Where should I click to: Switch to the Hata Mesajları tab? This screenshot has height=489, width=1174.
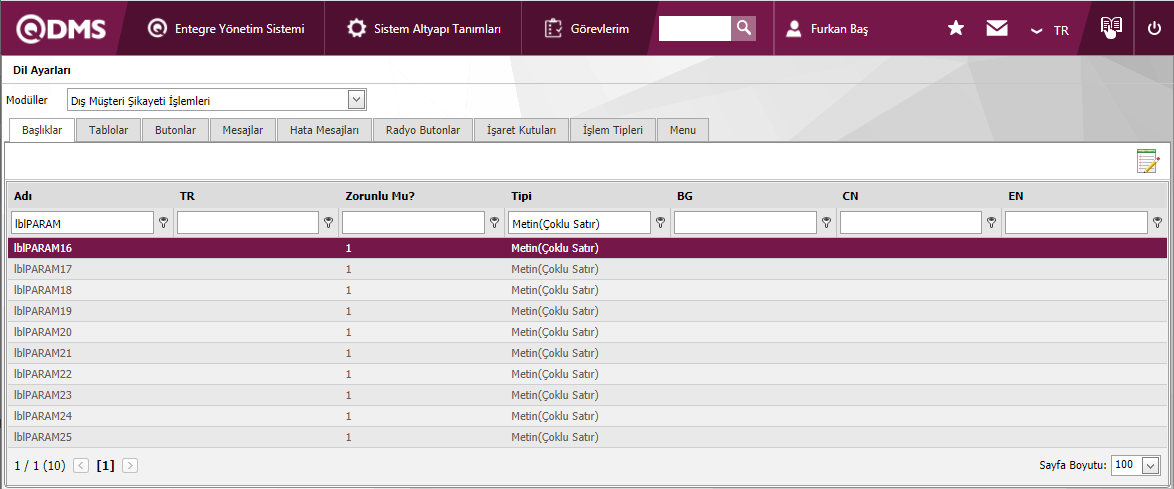point(317,130)
